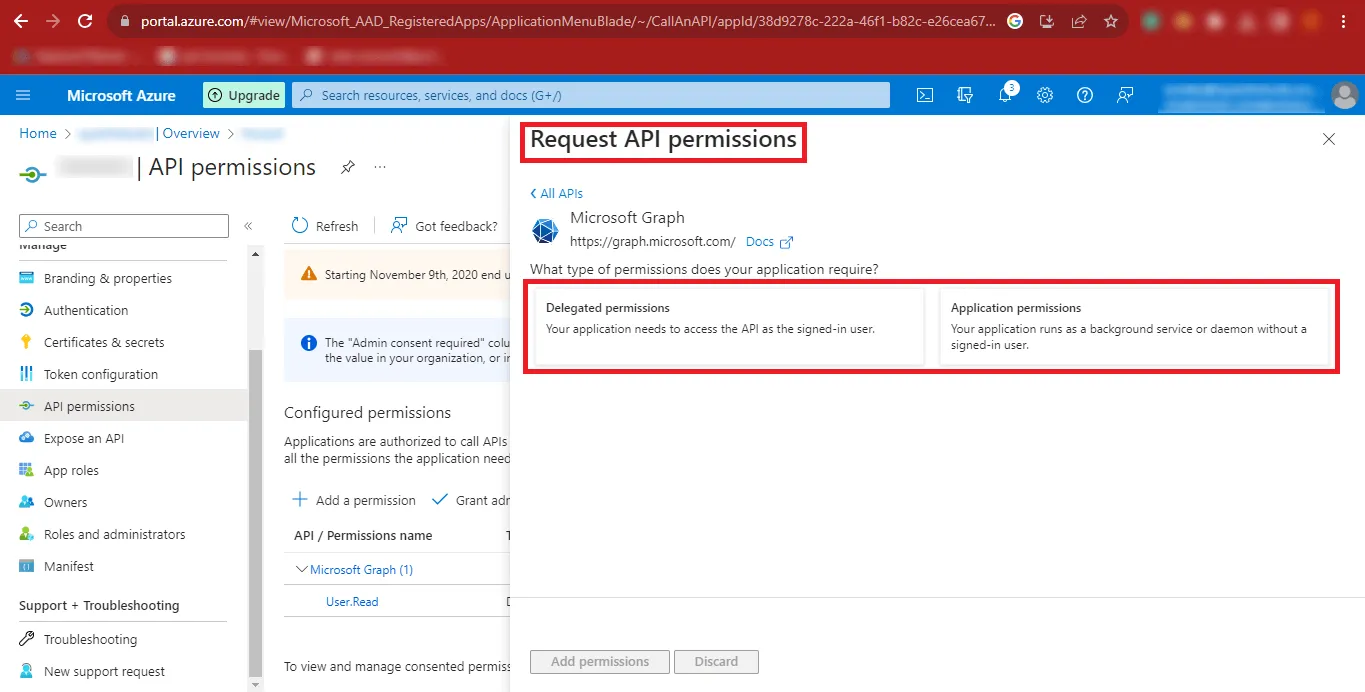Choose Application permissions card
The image size is (1365, 692).
click(1133, 327)
